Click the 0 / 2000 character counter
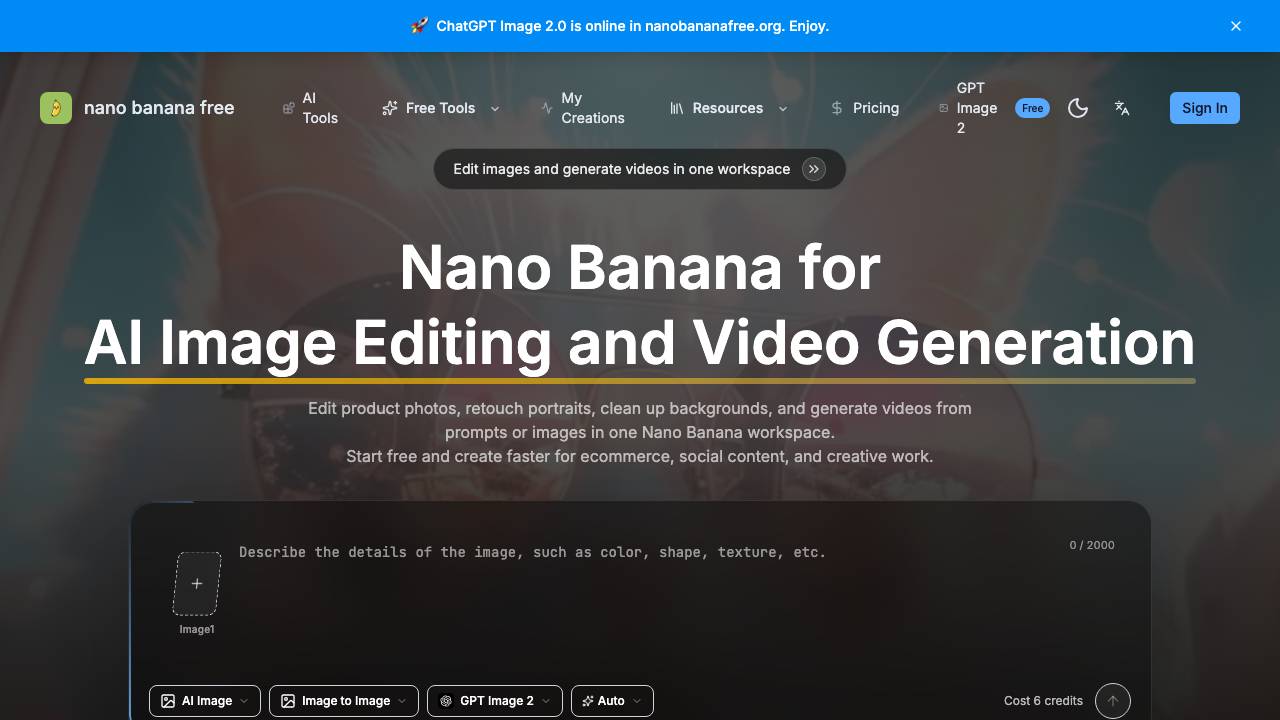The image size is (1280, 720). (1092, 545)
